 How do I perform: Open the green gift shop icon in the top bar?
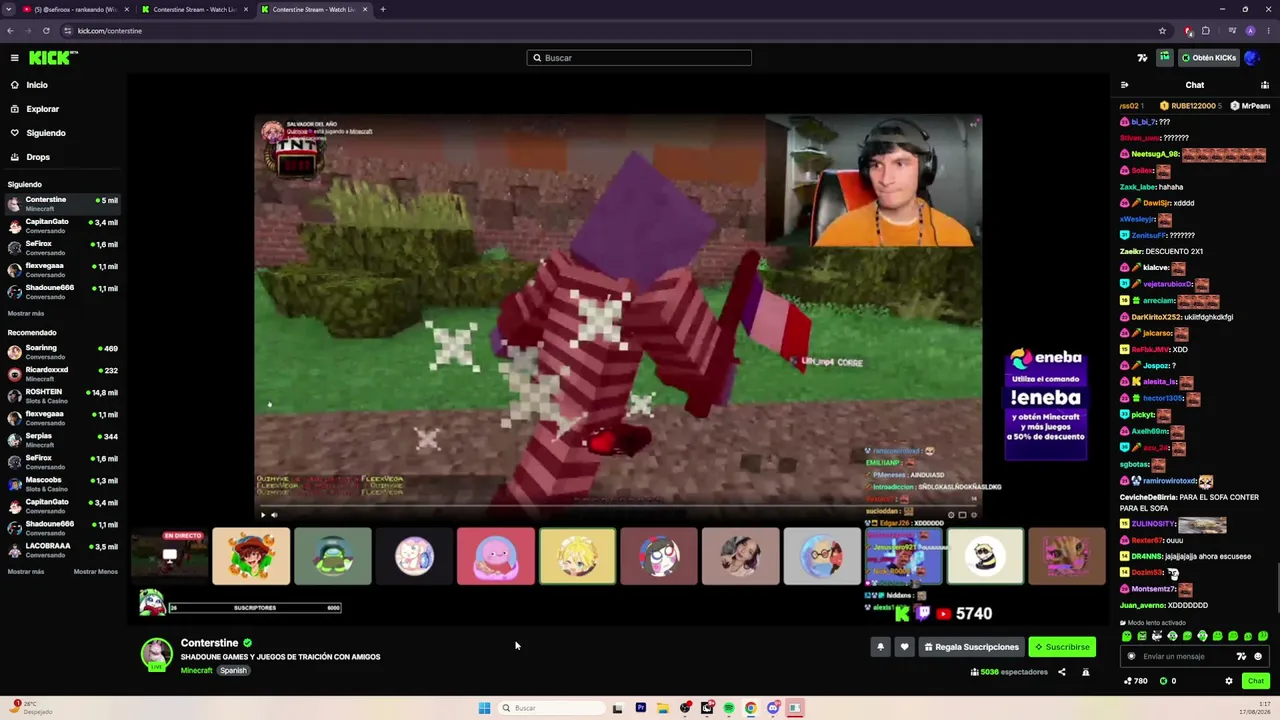pyautogui.click(x=1165, y=58)
